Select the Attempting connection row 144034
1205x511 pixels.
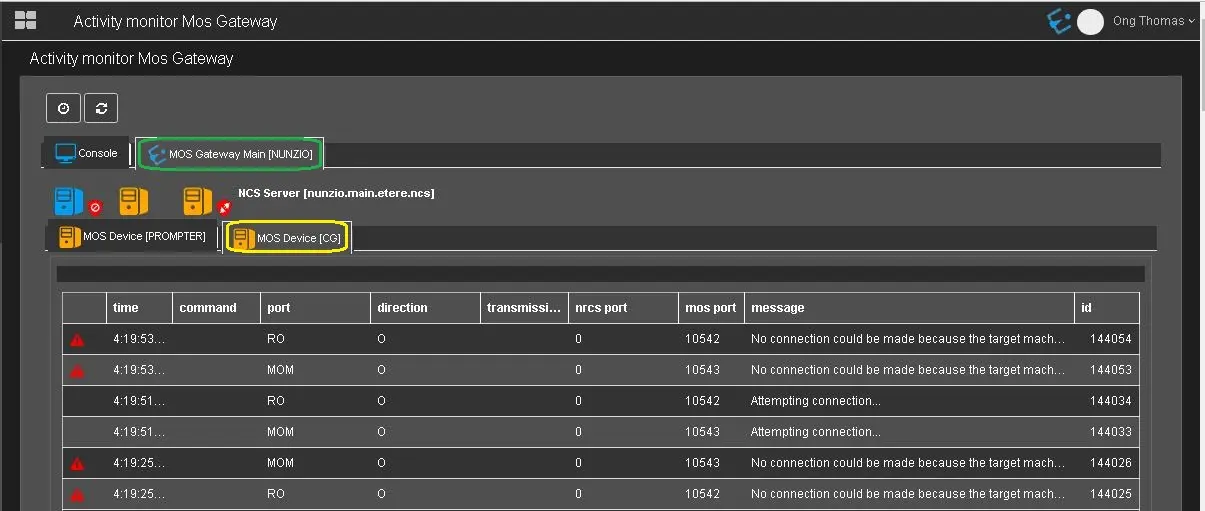tap(600, 401)
